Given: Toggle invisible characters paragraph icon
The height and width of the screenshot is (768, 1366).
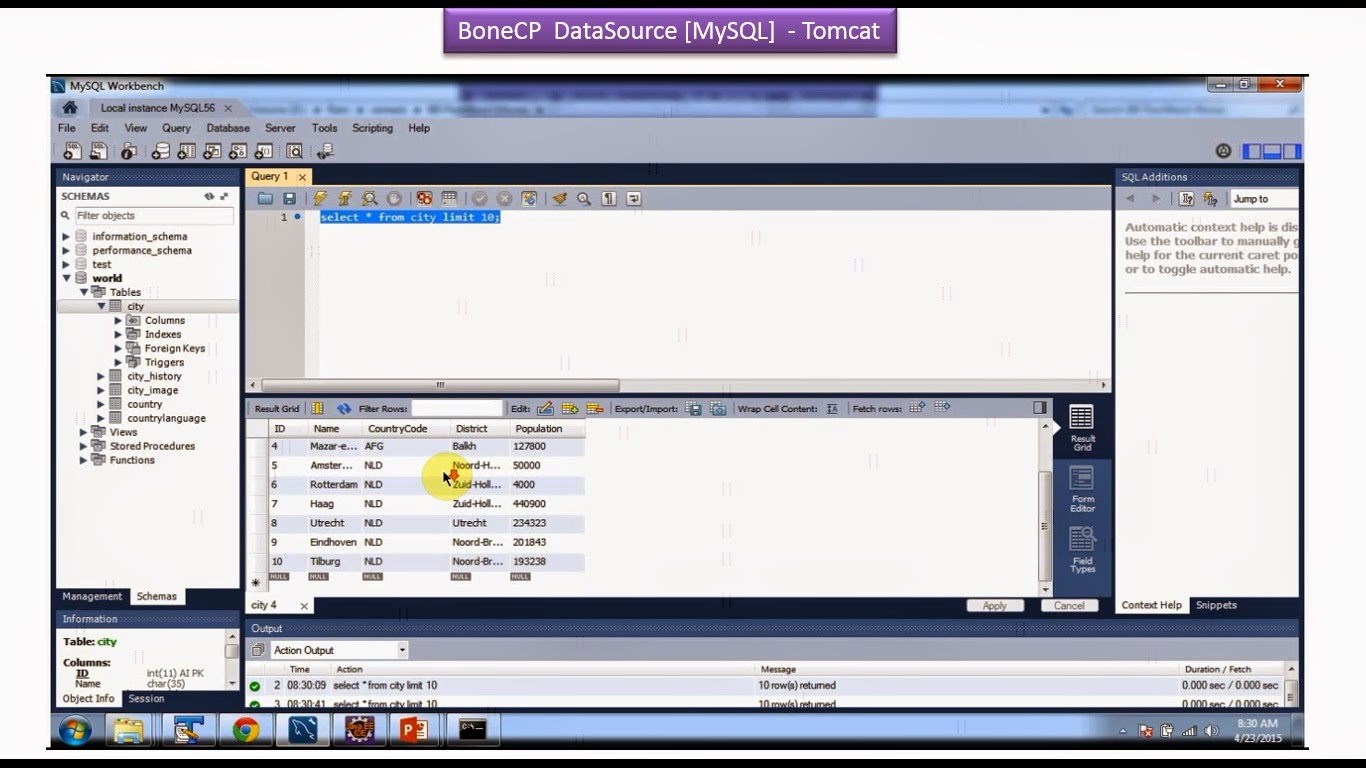Looking at the screenshot, I should 609,198.
